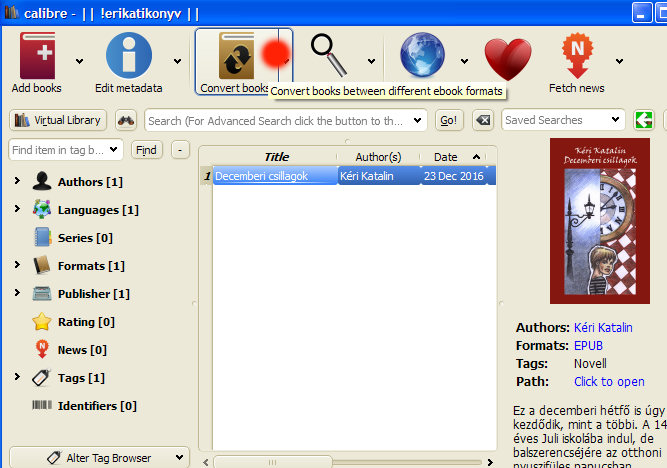
Task: Click the left scroll arrow of book list
Action: [206, 462]
